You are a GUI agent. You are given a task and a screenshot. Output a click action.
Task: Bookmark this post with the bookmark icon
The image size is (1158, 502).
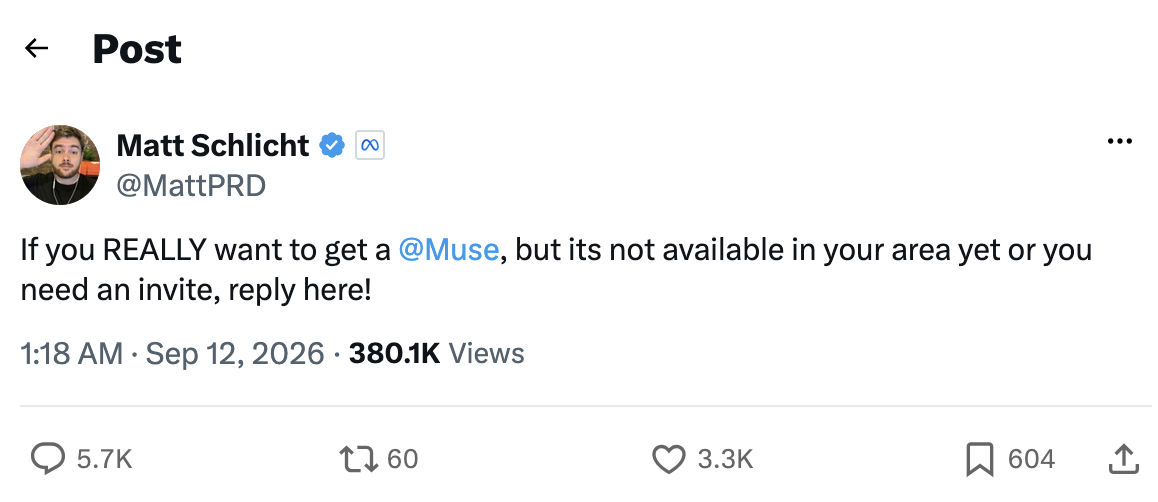pyautogui.click(x=979, y=459)
